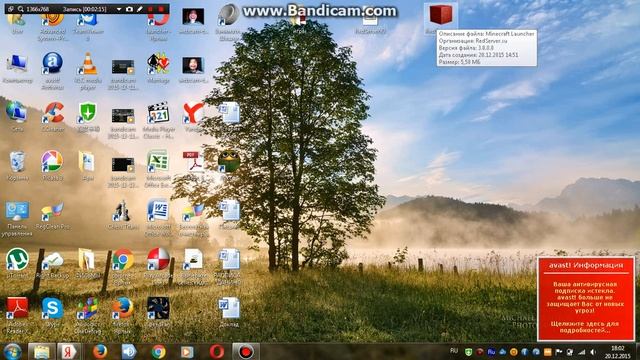Open the Control Panel desktop icon
The height and width of the screenshot is (360, 640).
coord(17,211)
